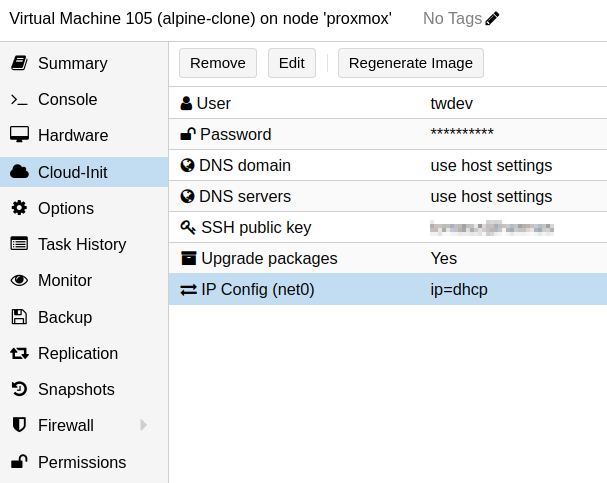Select the IP Config (net0) row label
Image resolution: width=607 pixels, height=483 pixels.
click(257, 289)
